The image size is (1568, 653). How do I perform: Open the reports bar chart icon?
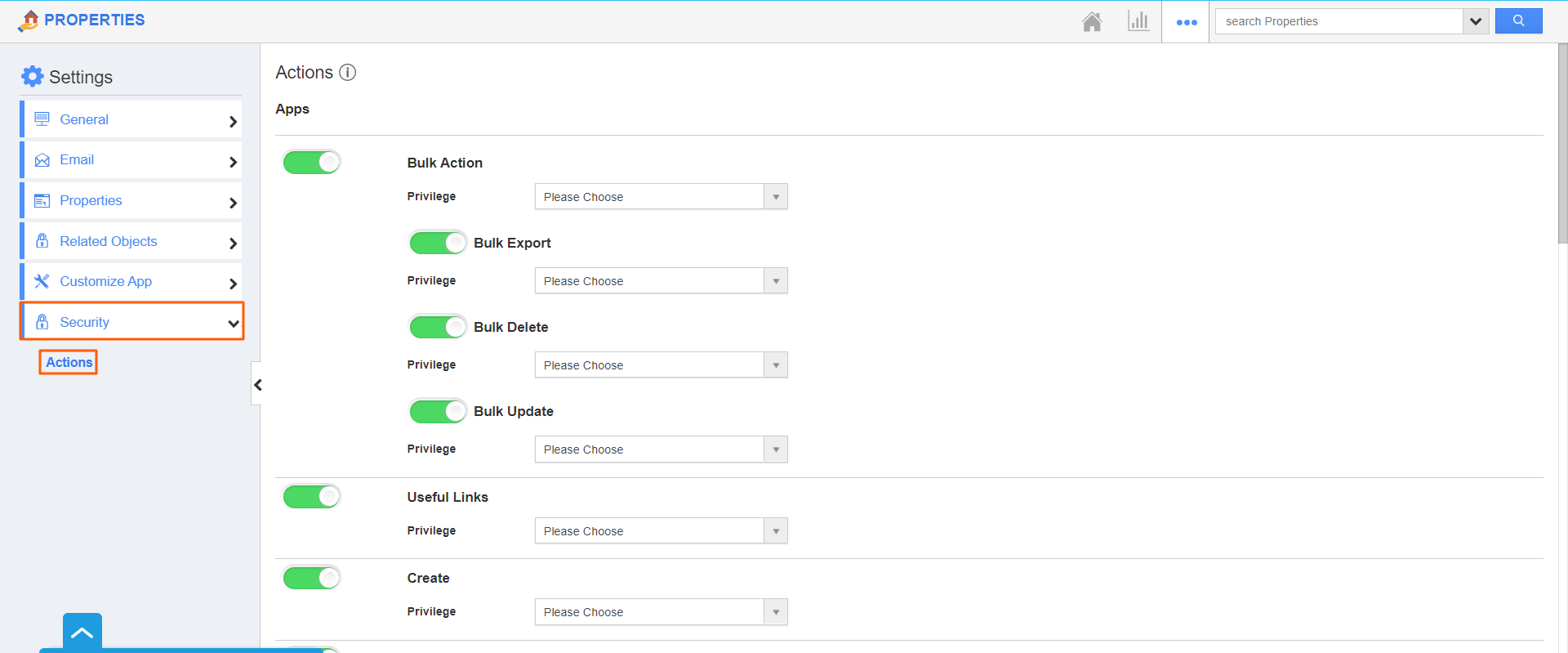tap(1138, 21)
